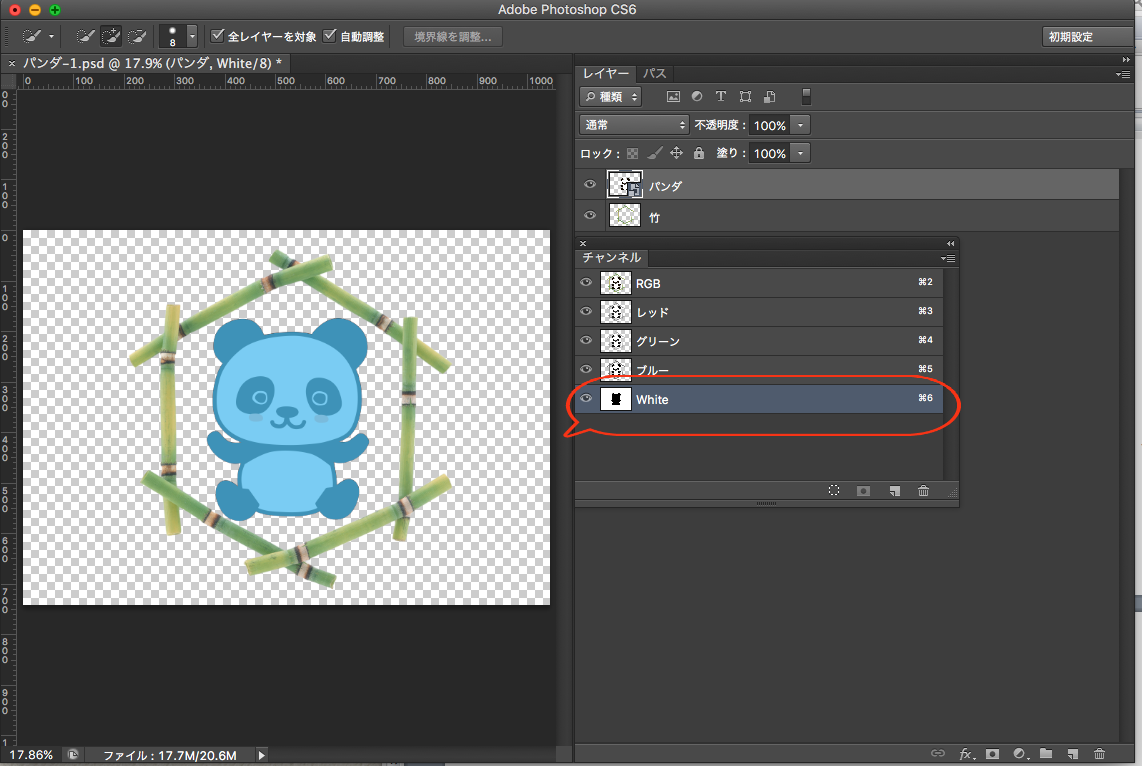Delete the channel using the Channels panel trash icon

(x=923, y=491)
